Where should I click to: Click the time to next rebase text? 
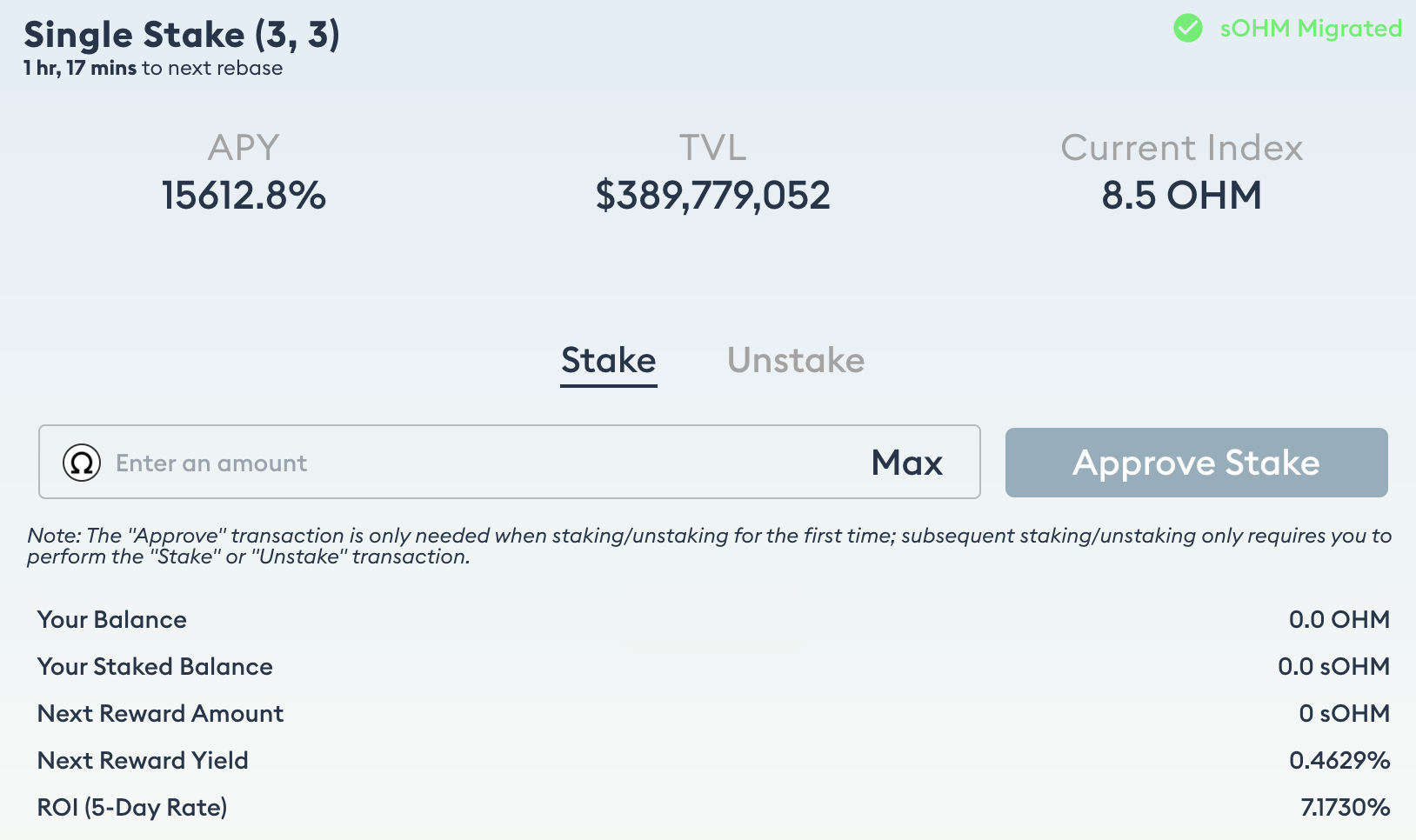tap(153, 68)
